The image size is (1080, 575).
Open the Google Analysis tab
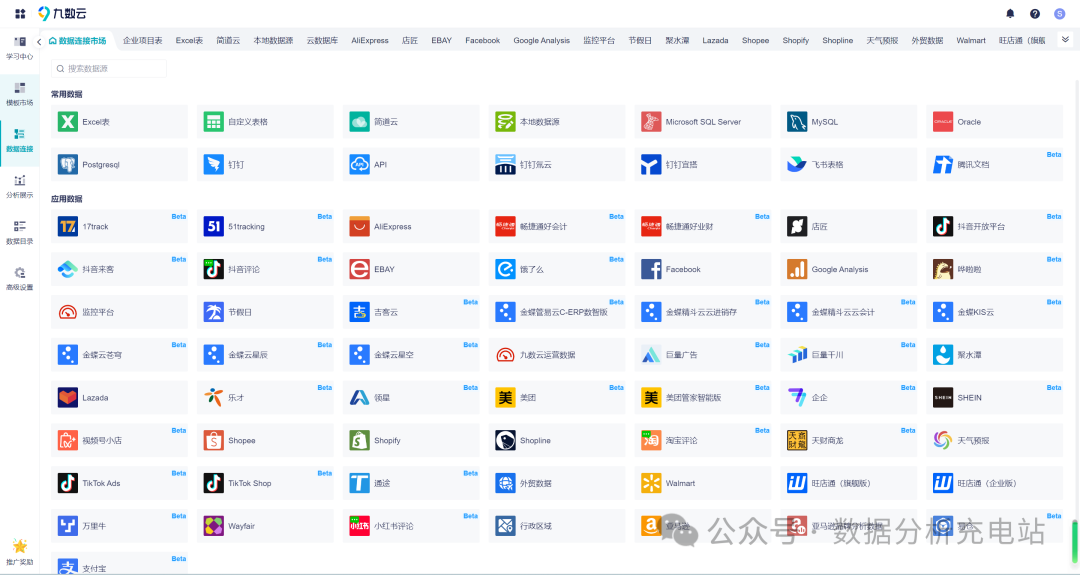click(x=541, y=41)
